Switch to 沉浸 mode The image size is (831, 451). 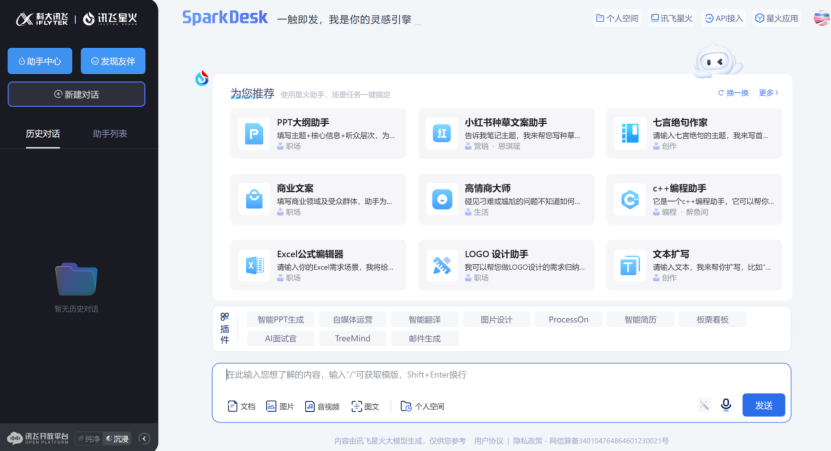[x=117, y=439]
